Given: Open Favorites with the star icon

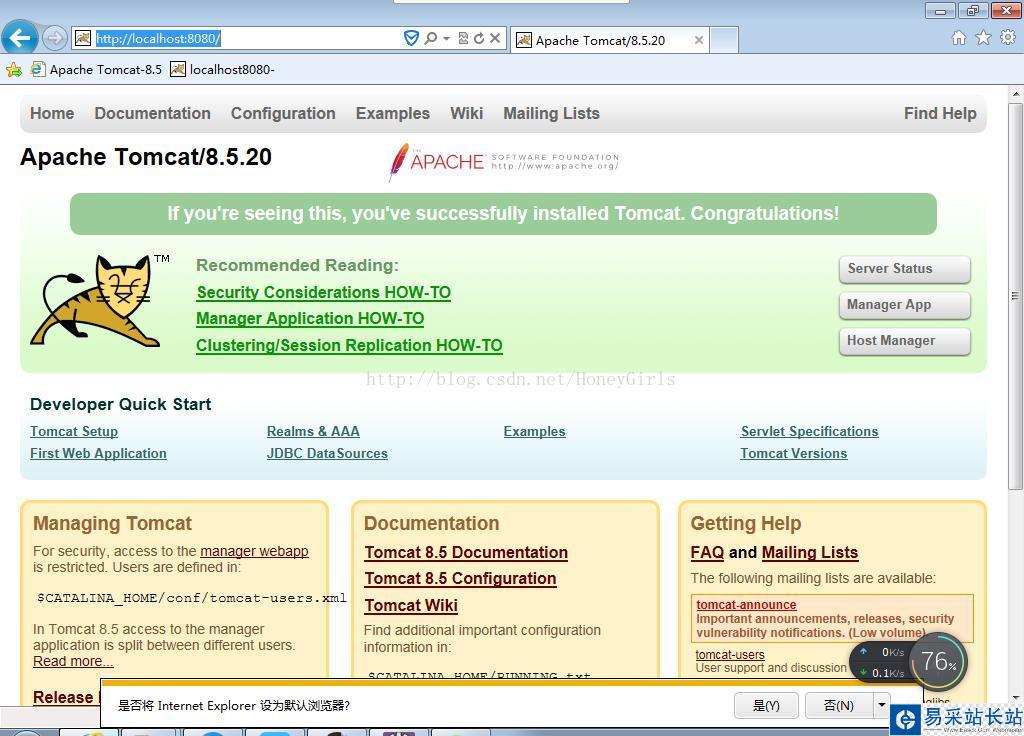Looking at the screenshot, I should pos(983,38).
